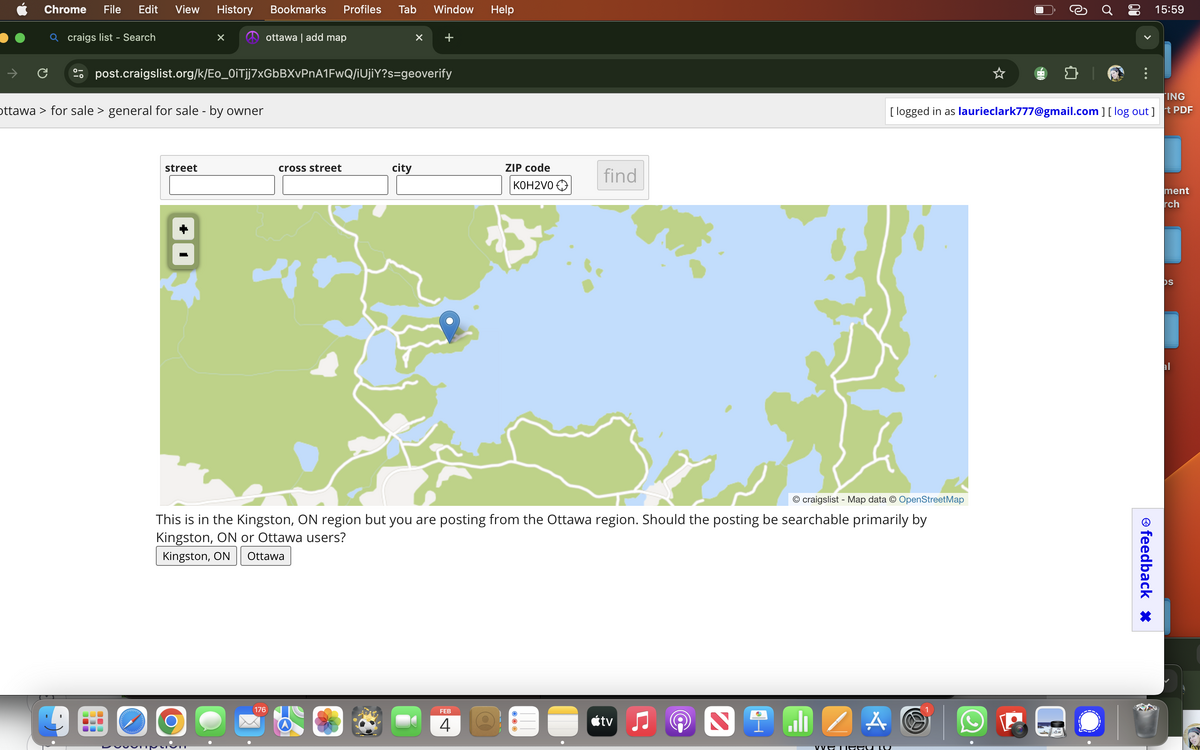Open Finder from the dock
This screenshot has height=750, width=1200.
click(54, 721)
